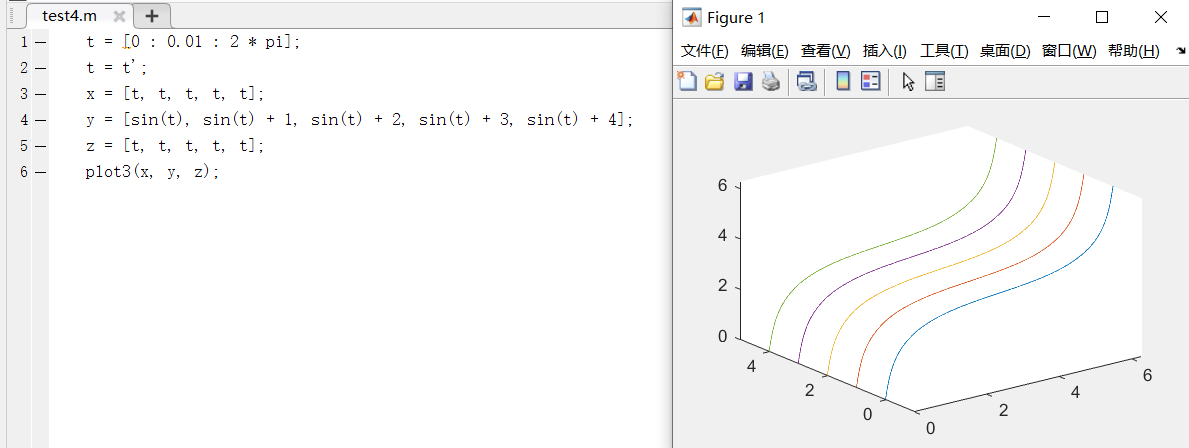
Task: Select the yellow curve in the plot
Action: (x=940, y=267)
